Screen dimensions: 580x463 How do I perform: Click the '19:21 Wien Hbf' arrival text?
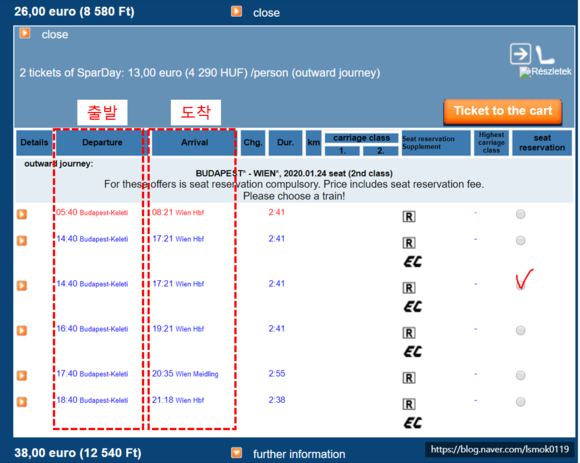pyautogui.click(x=178, y=329)
